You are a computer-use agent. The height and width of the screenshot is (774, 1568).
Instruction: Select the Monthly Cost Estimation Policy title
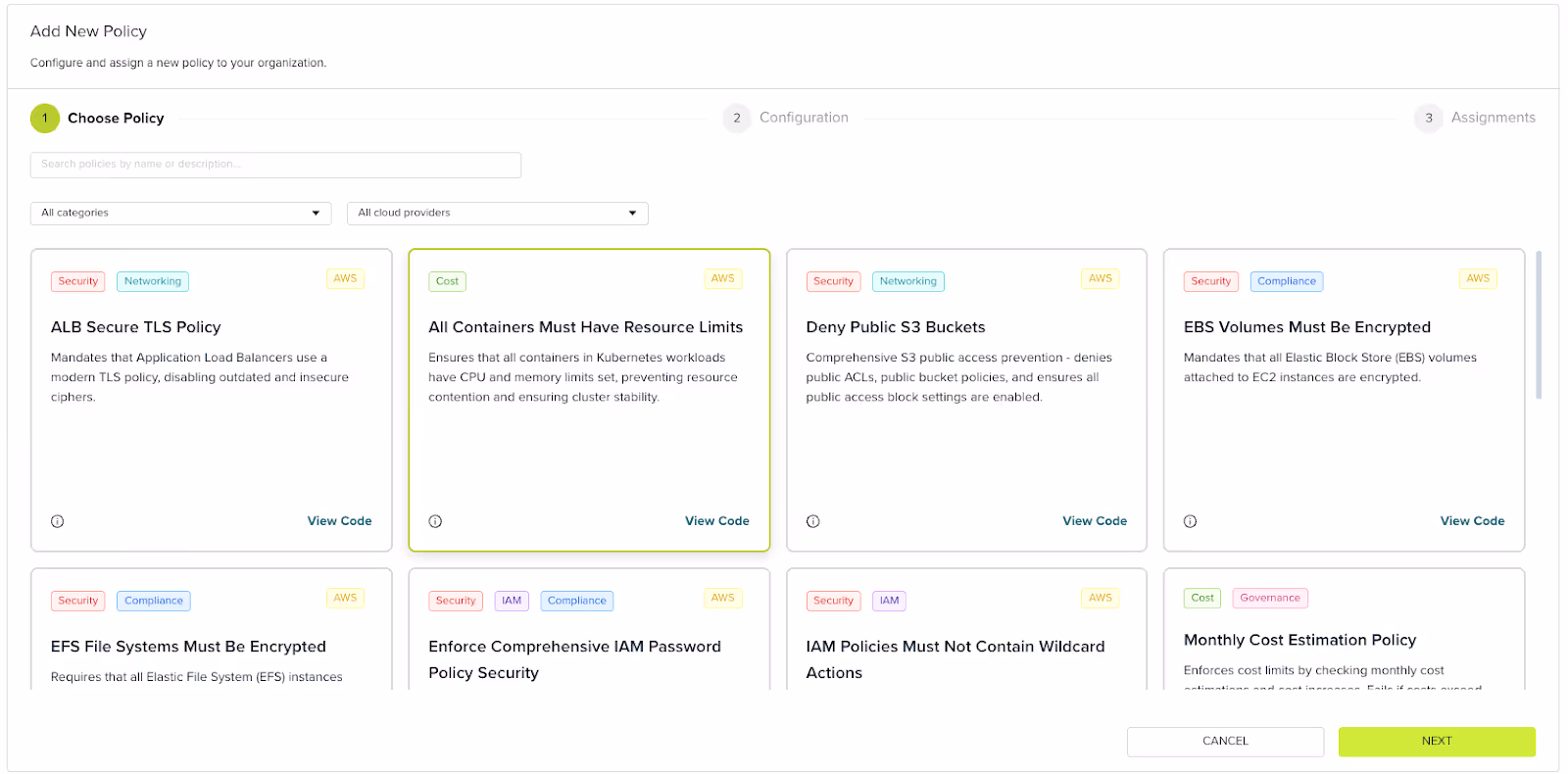pos(1299,640)
